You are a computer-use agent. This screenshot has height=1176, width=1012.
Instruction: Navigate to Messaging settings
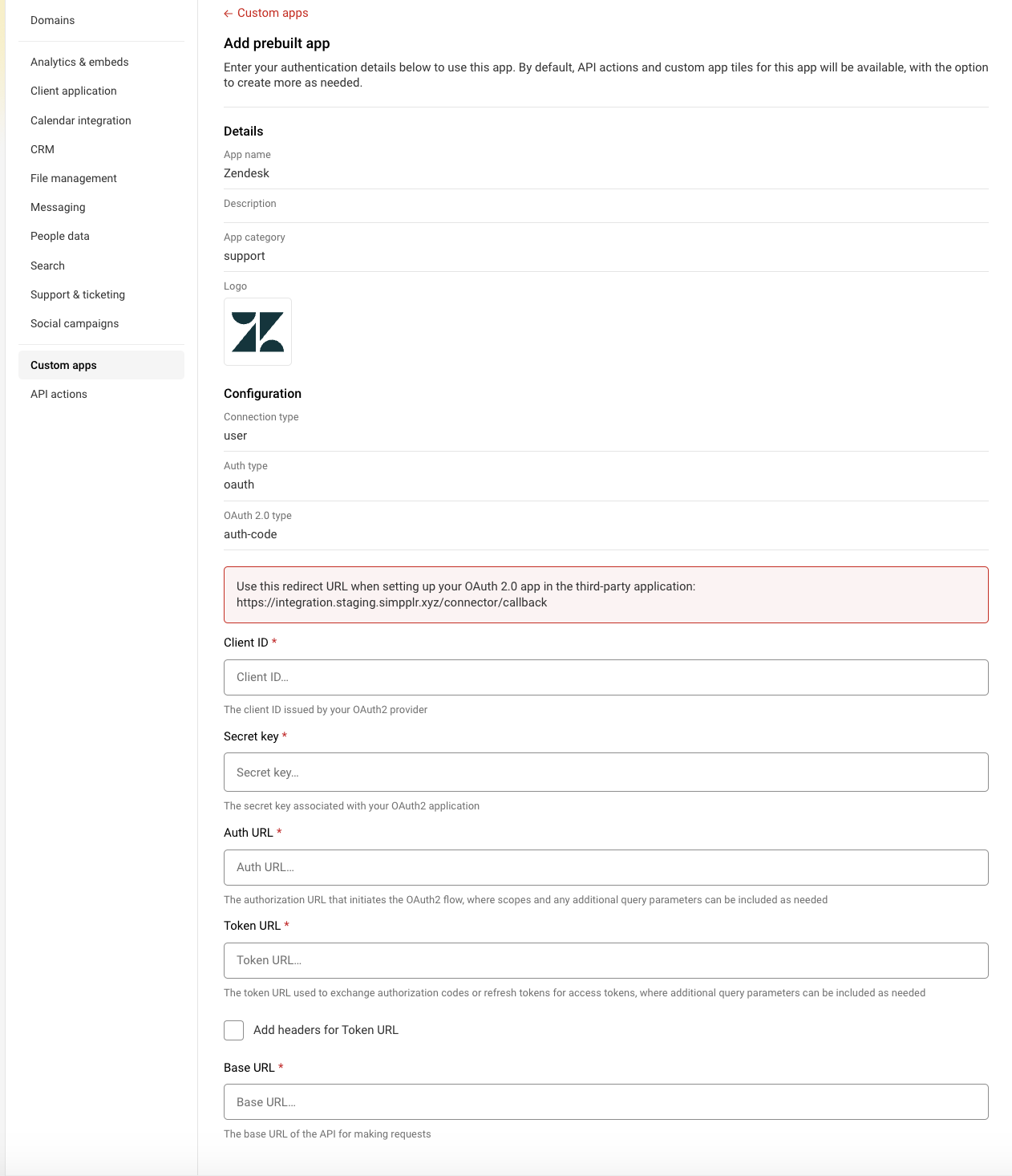tap(58, 207)
